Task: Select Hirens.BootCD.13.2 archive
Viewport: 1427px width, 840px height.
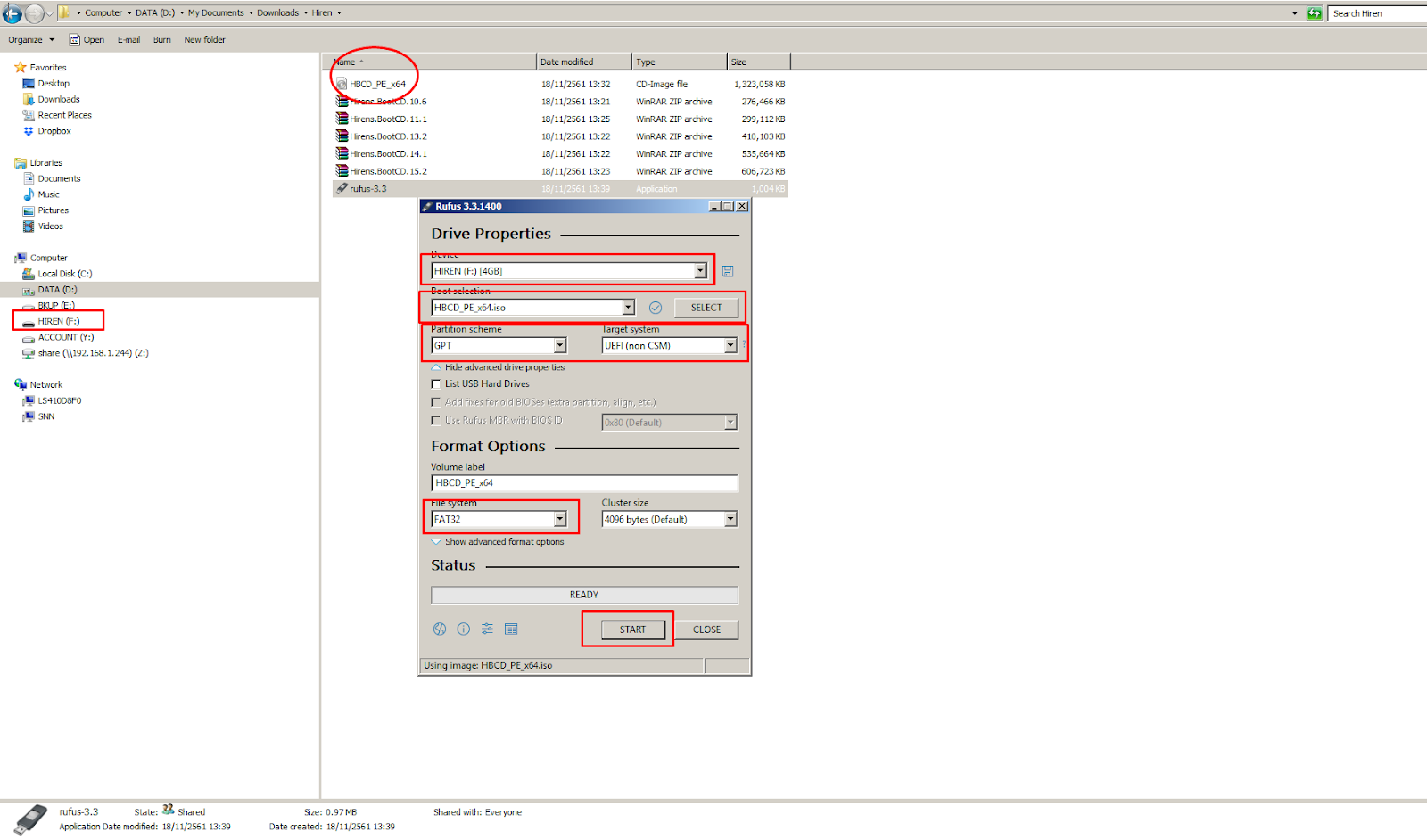Action: coord(560,136)
